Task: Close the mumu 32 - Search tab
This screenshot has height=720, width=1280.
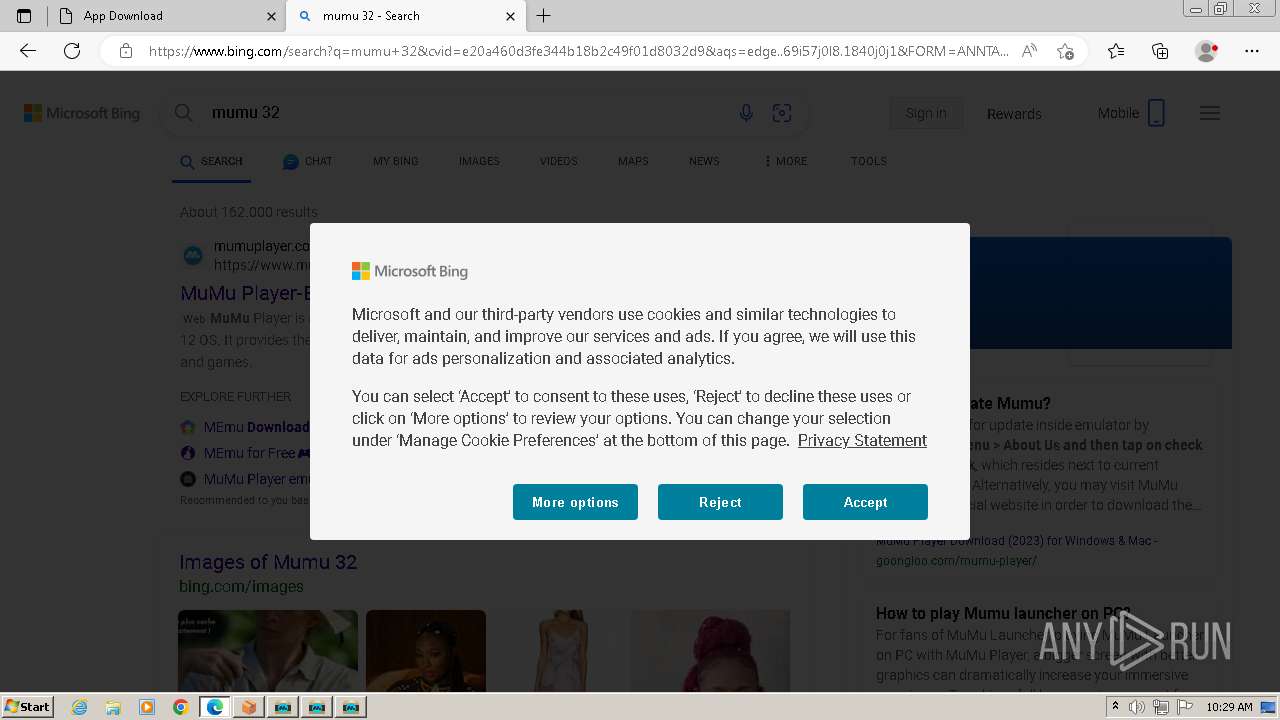Action: click(x=510, y=16)
